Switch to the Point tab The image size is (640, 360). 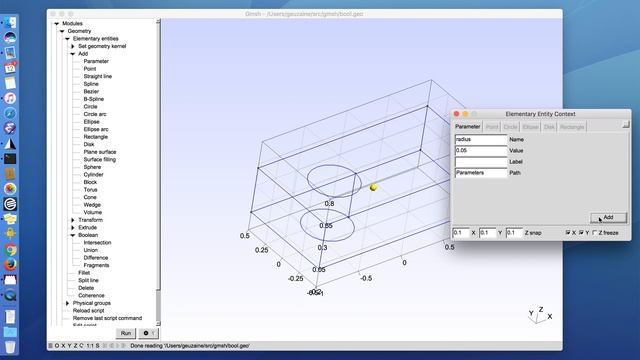[492, 127]
